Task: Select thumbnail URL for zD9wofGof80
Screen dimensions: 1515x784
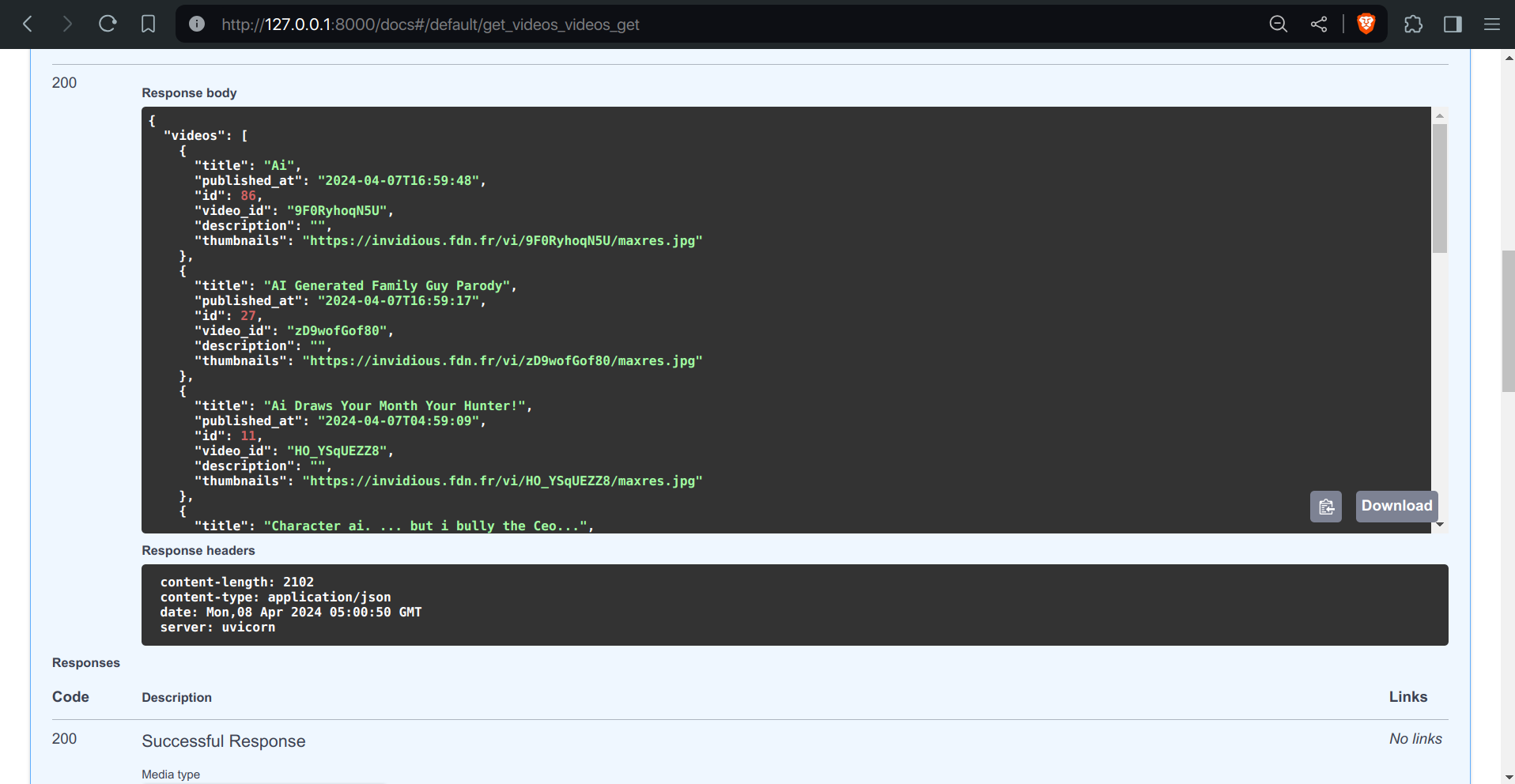Action: coord(503,361)
